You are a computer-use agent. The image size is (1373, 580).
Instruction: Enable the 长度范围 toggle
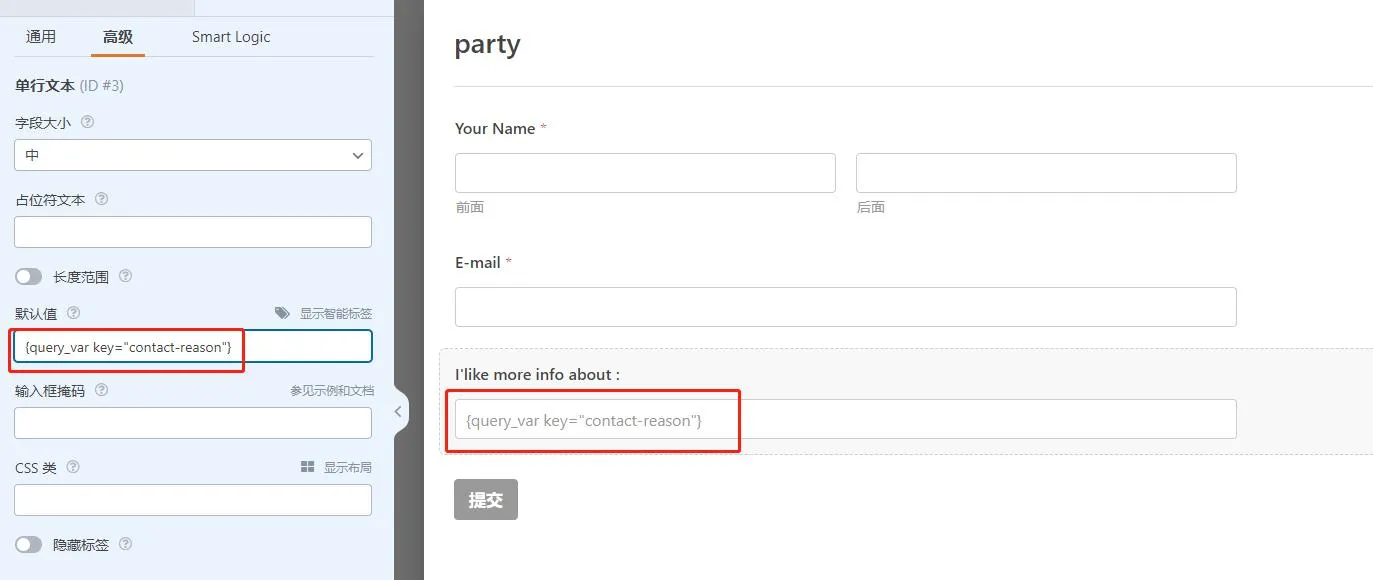pyautogui.click(x=29, y=276)
